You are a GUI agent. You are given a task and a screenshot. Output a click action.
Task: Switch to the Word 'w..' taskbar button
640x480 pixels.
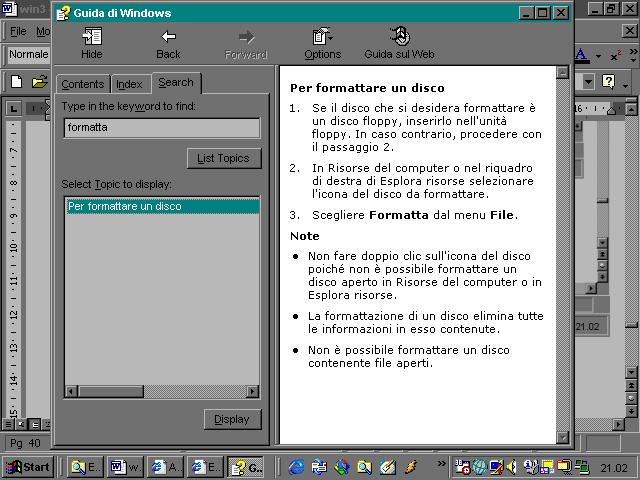point(125,467)
